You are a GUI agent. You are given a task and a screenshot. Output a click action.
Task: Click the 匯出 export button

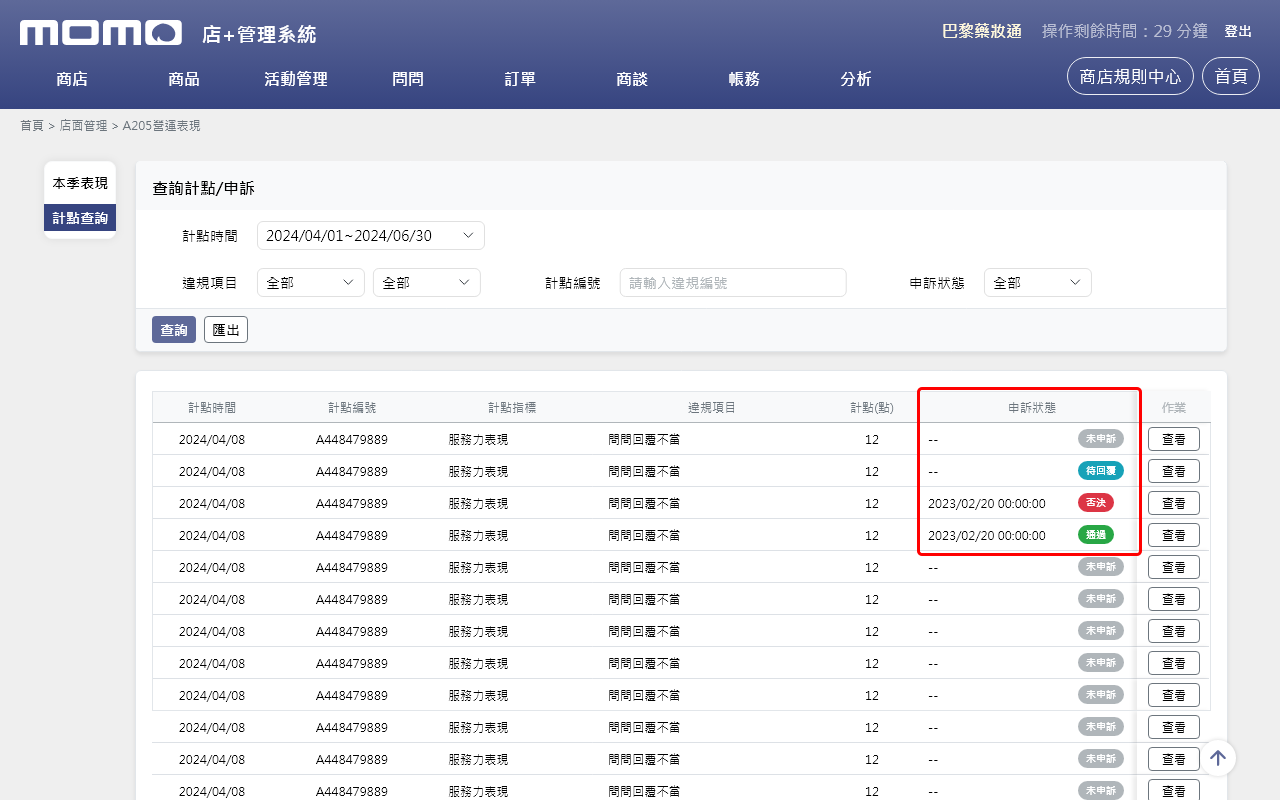tap(226, 330)
